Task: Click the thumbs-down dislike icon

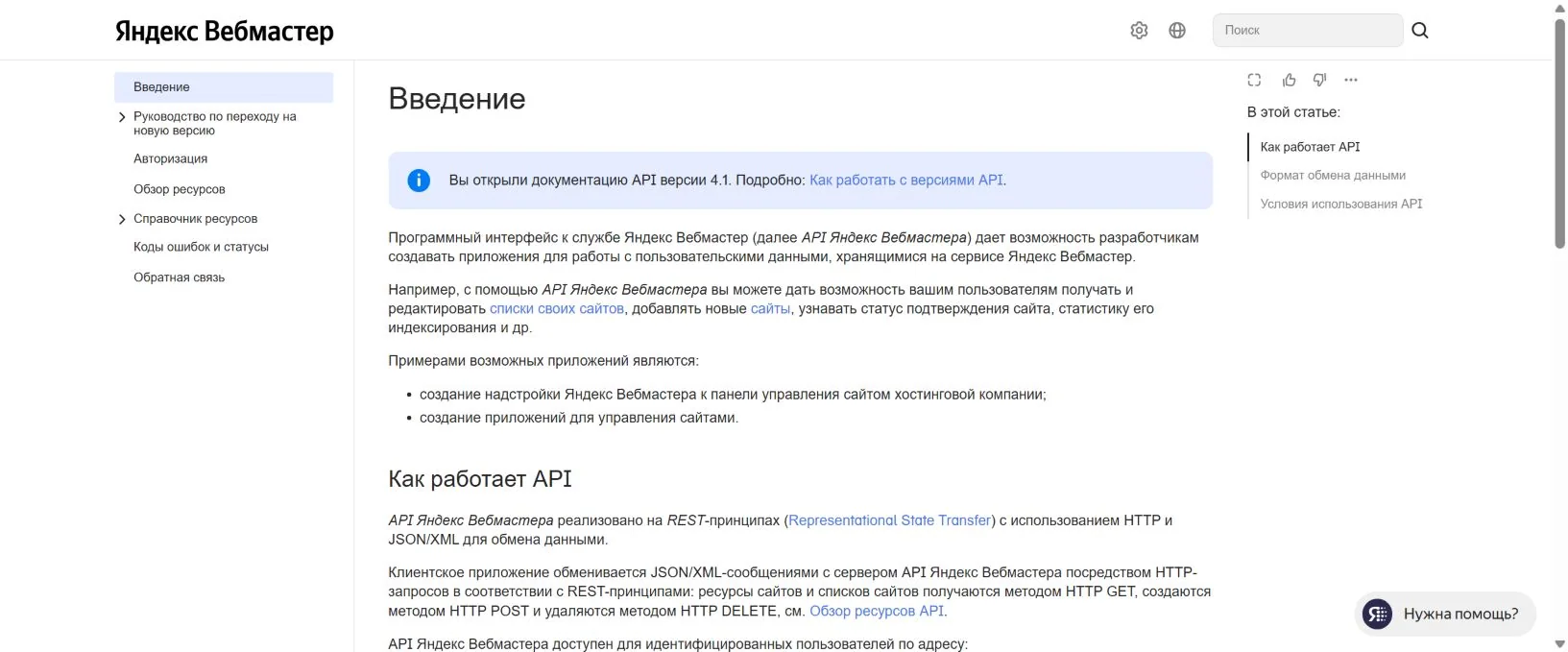Action: [x=1319, y=80]
